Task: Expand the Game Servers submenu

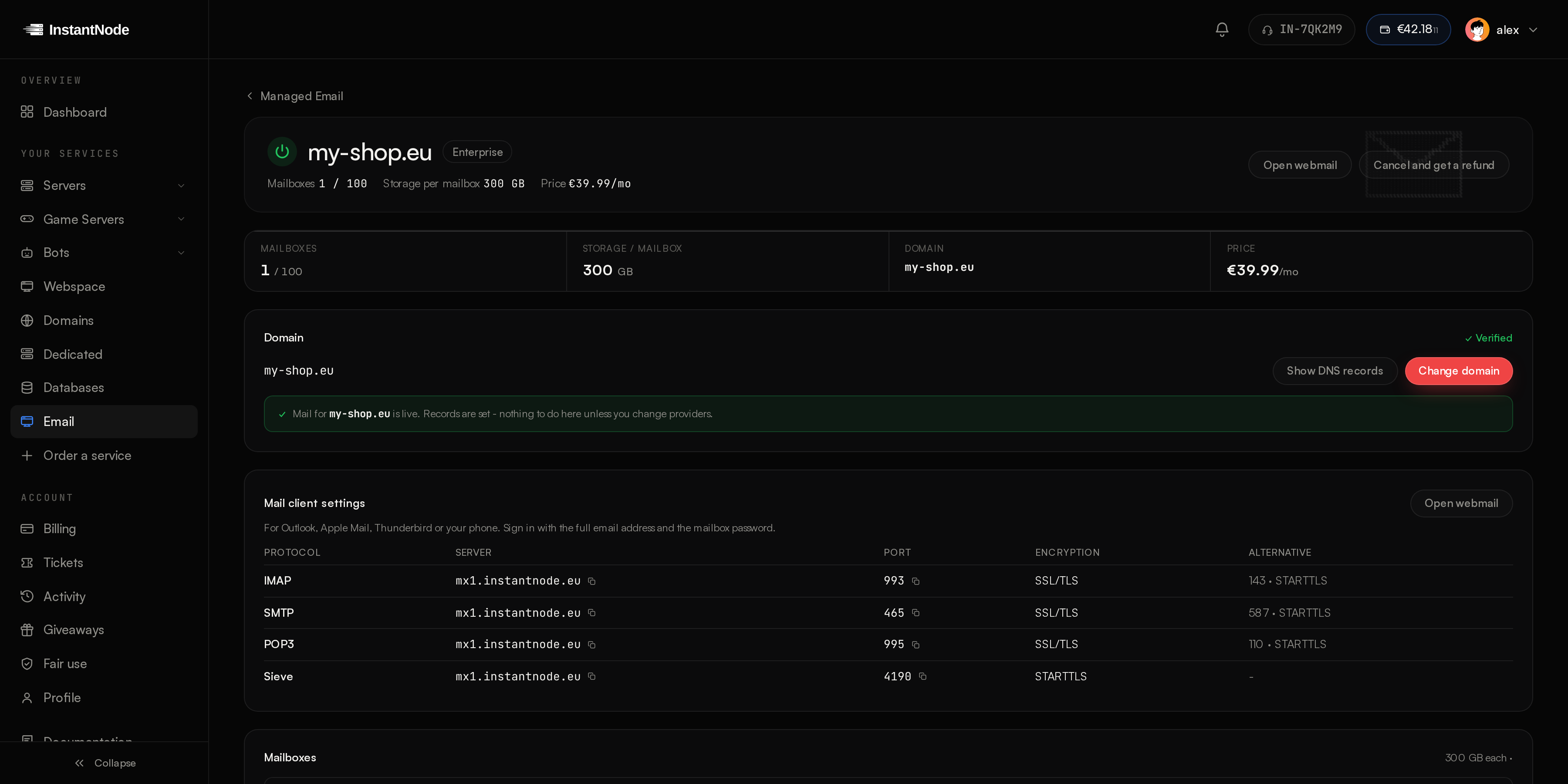Action: coord(181,219)
